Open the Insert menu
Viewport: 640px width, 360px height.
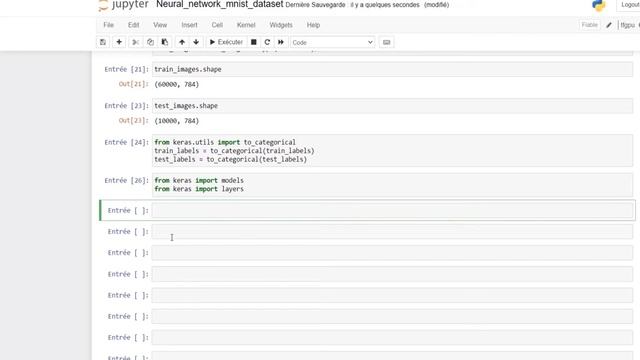click(189, 25)
